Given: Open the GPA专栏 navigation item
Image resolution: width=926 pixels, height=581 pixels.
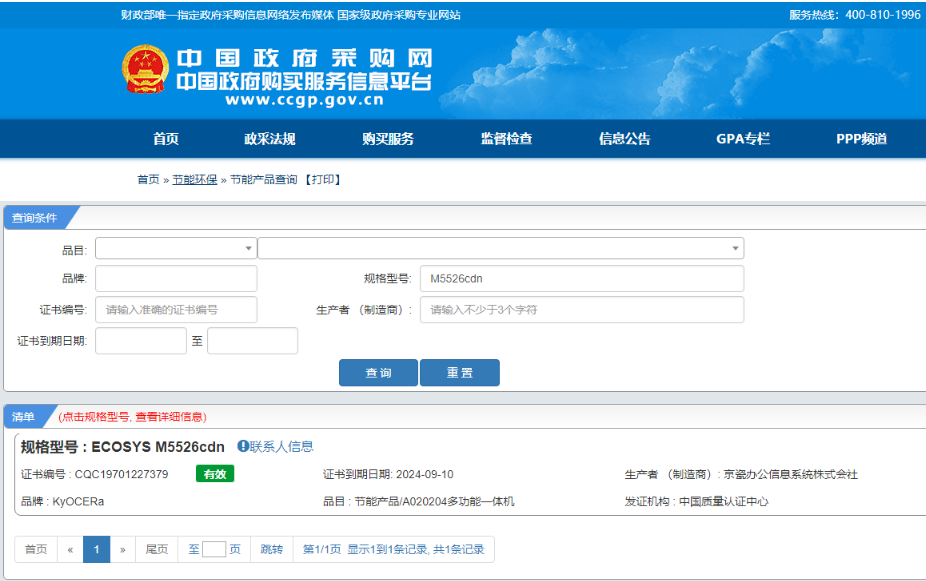Looking at the screenshot, I should 743,139.
